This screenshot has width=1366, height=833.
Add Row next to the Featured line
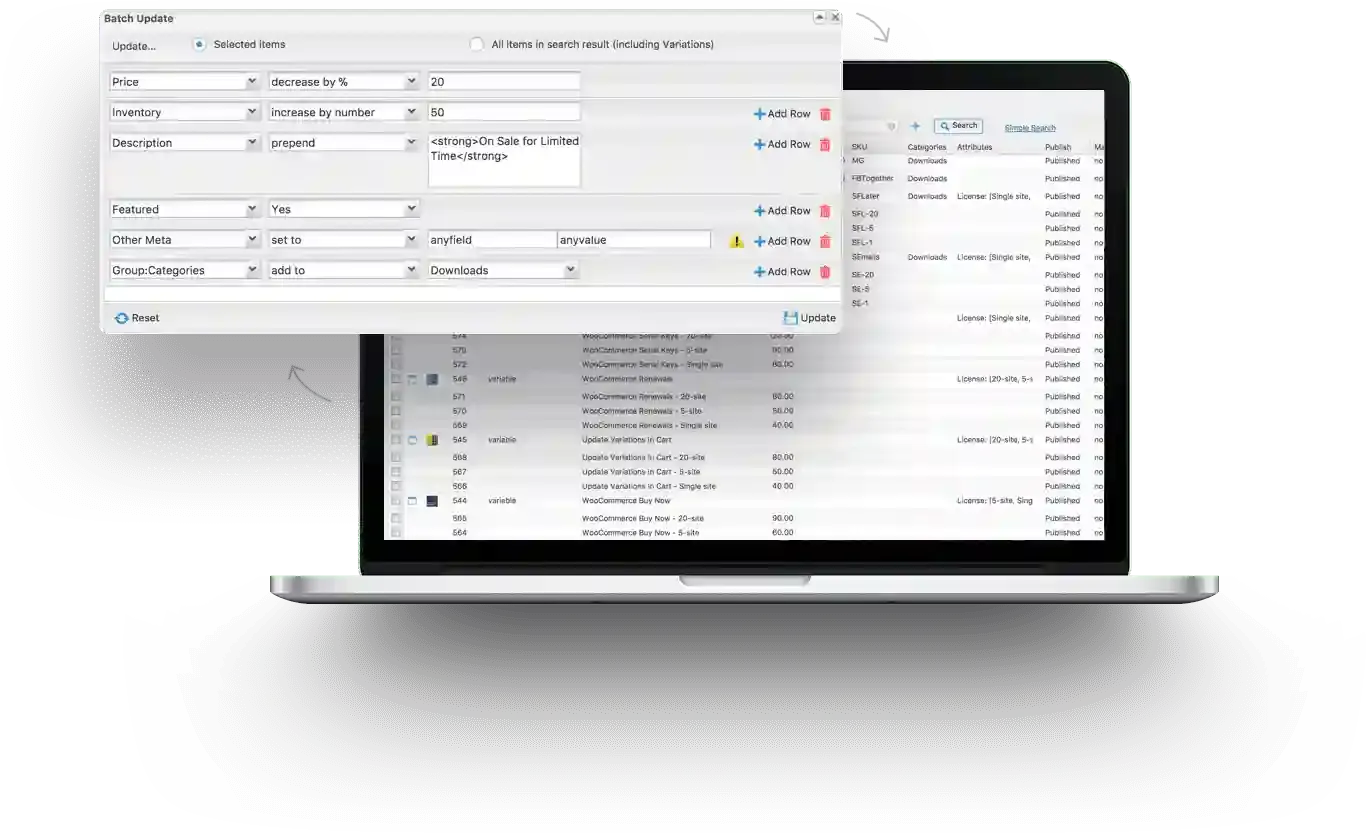(782, 211)
